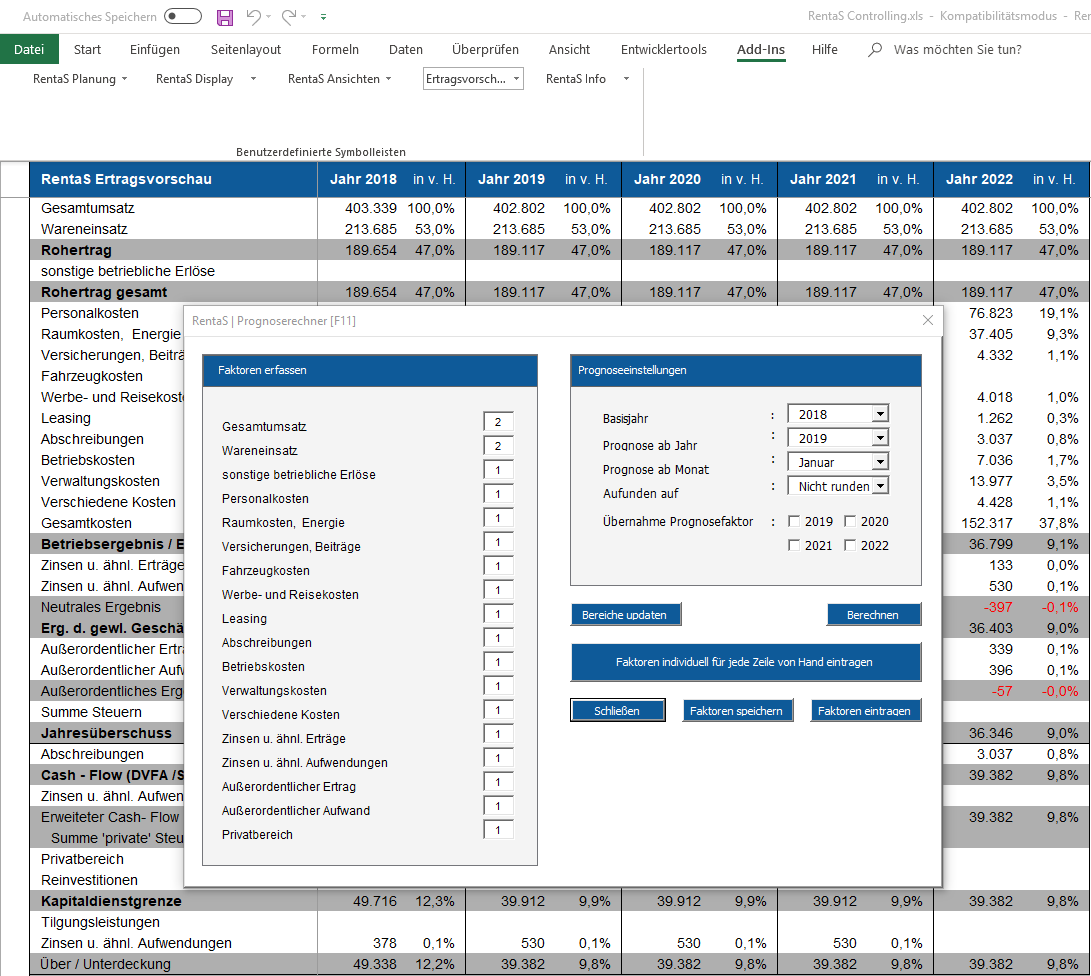Click the 'Werbe- und Reisekosten' factor field

(498, 590)
